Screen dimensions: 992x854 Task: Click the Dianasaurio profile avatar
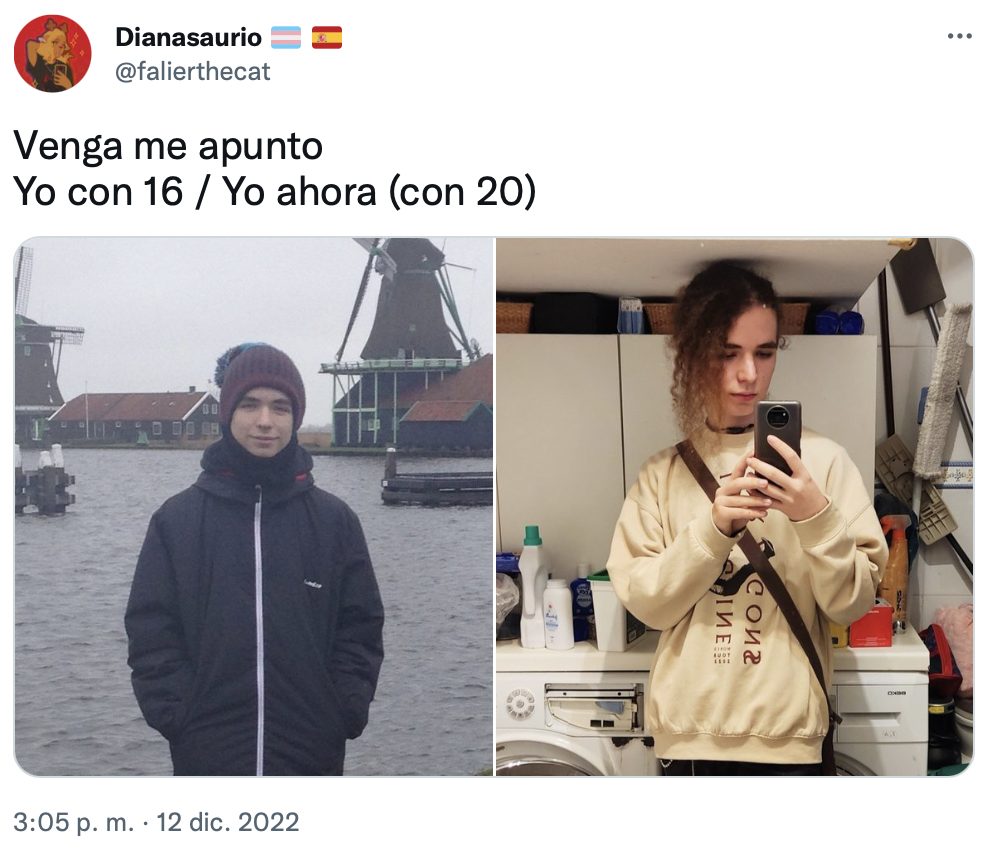point(53,54)
